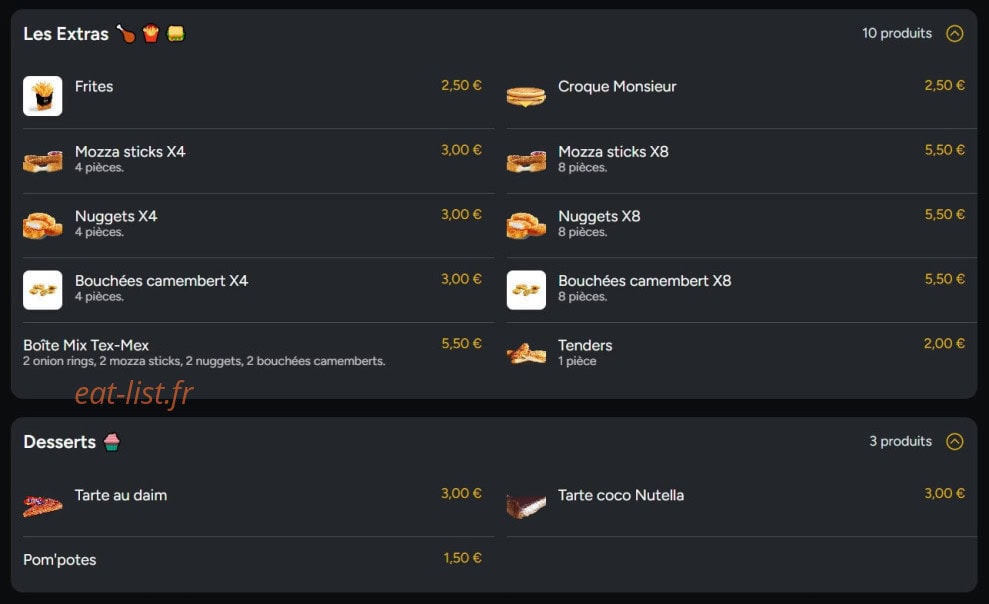Open the Tarte coco Nutella picture
Screen dimensions: 989x604
click(526, 506)
